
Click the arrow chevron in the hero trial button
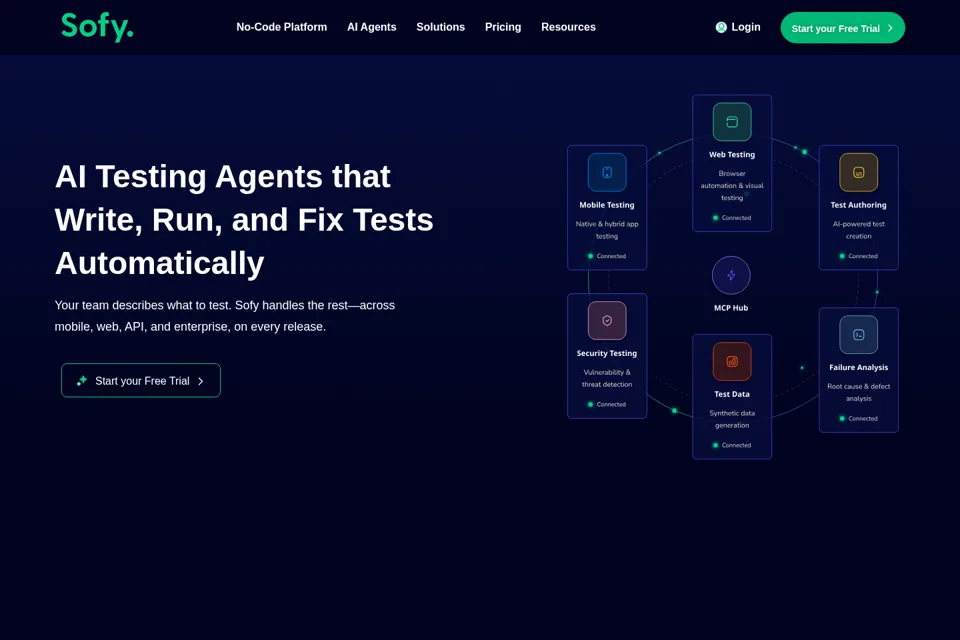[200, 381]
